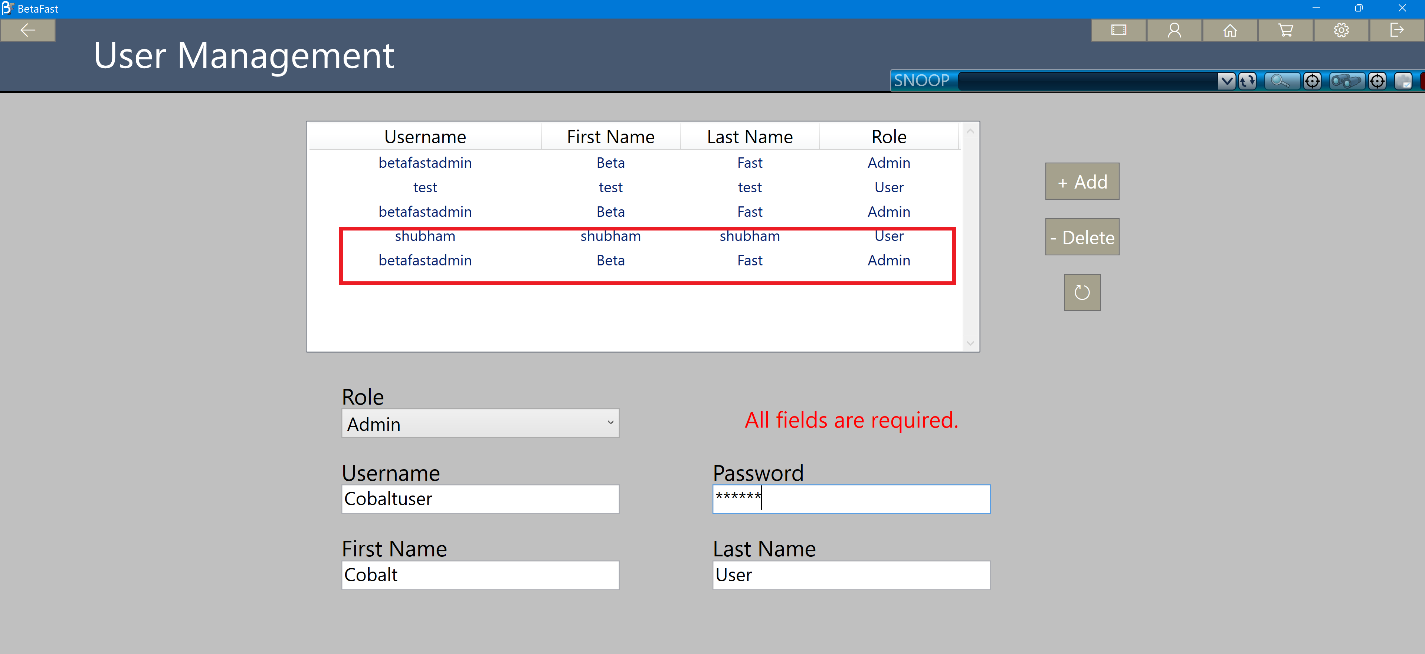Open the user profile icon
Image resolution: width=1425 pixels, height=654 pixels.
point(1175,30)
